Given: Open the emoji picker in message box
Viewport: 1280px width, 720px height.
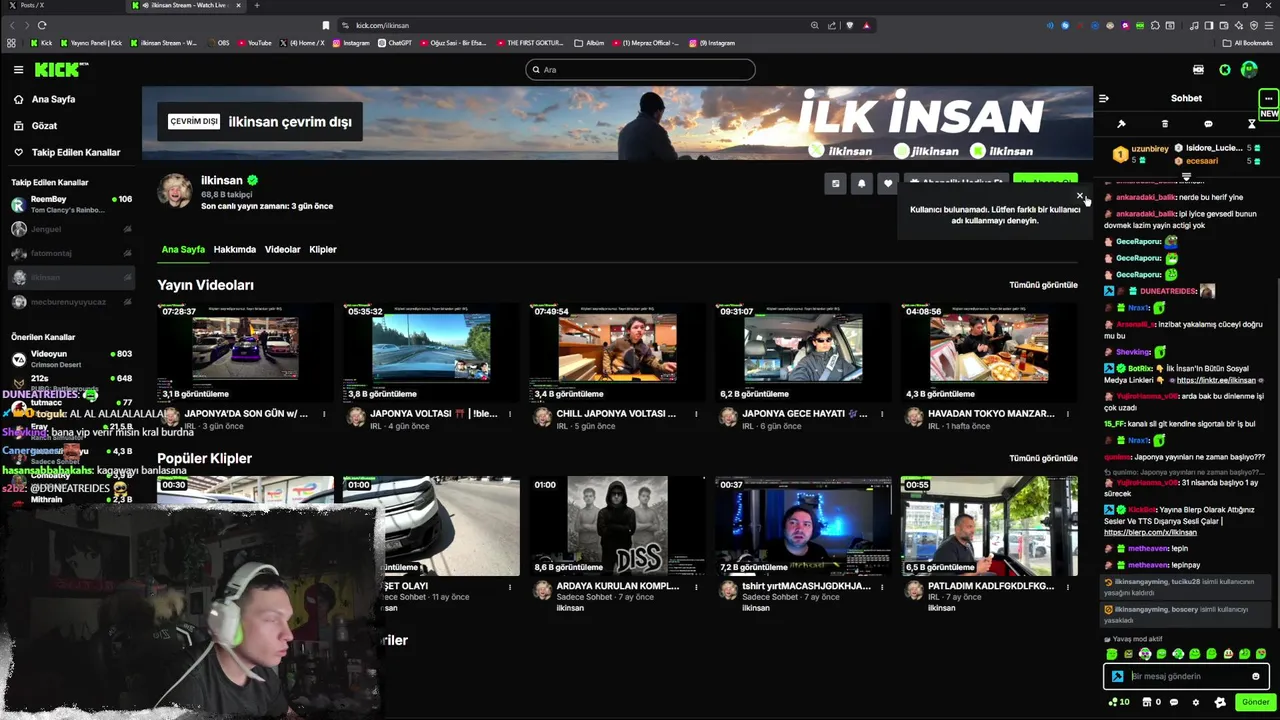Looking at the screenshot, I should [1256, 677].
